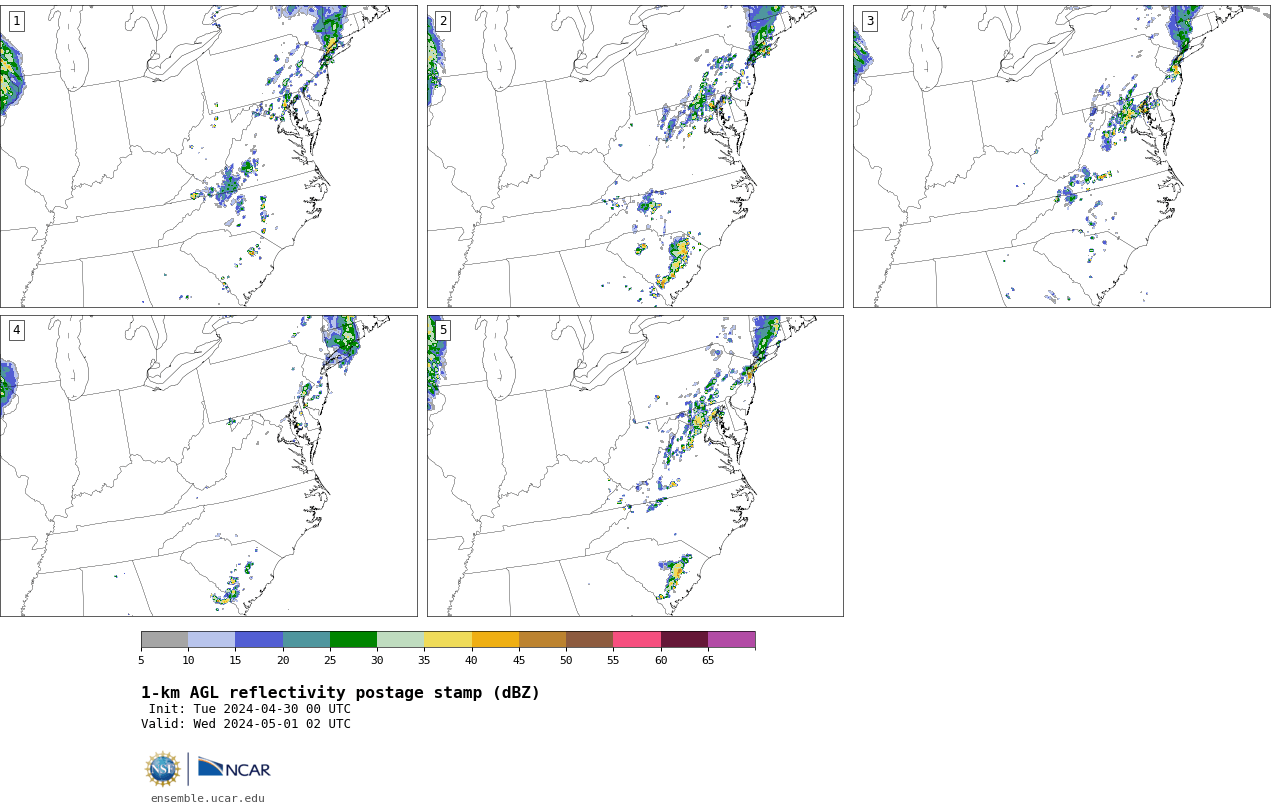Click the light lavender 10-15 dBZ swatch
Viewport: 1280px width, 809px height.
pos(211,640)
